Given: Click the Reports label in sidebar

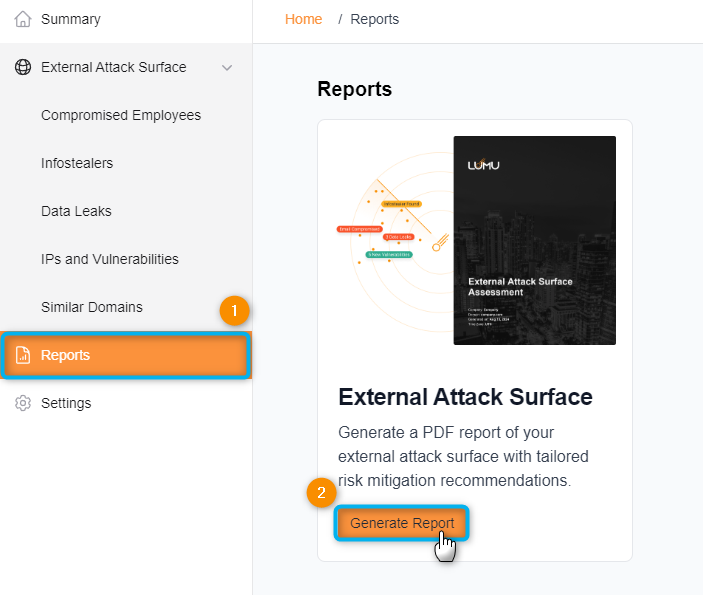Looking at the screenshot, I should click(65, 355).
